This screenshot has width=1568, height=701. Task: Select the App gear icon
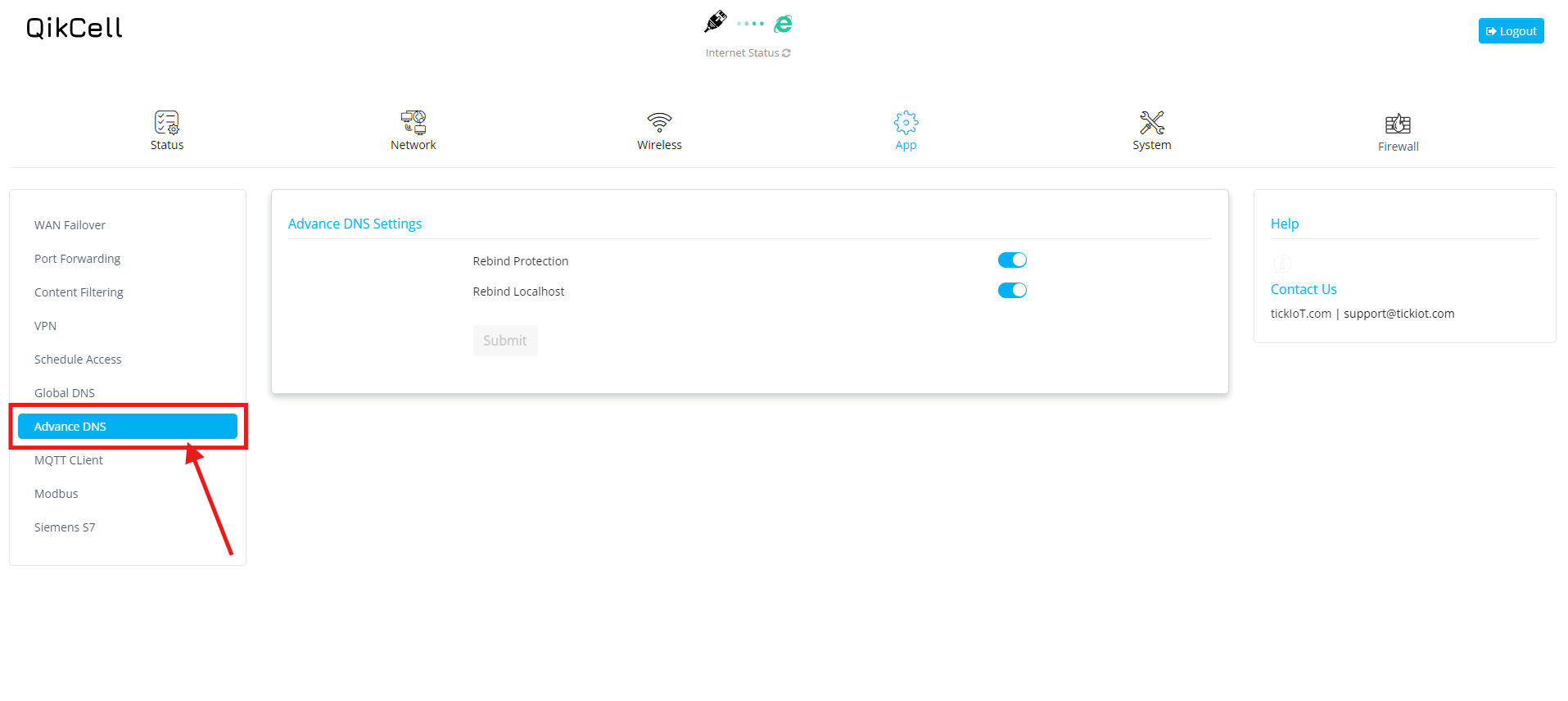(906, 123)
